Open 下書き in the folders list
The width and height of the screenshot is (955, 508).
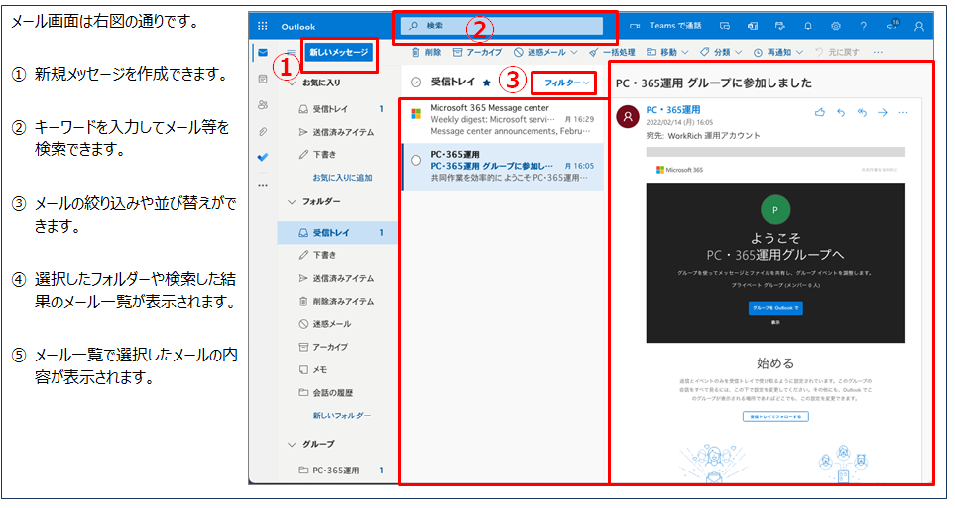tap(337, 255)
